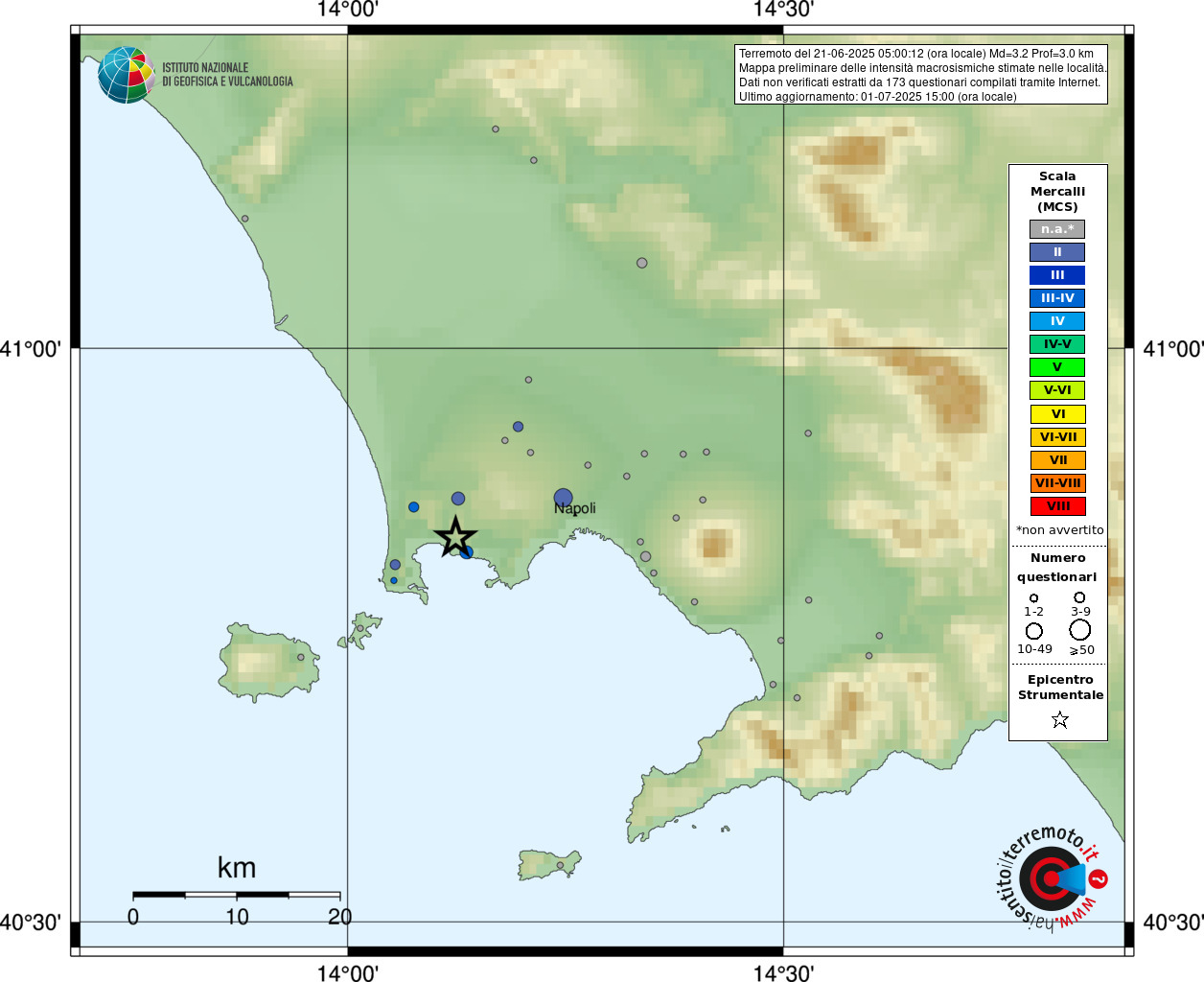Click the ≥50 questionnaires circle in legend
Image resolution: width=1204 pixels, height=982 pixels.
(x=1080, y=630)
